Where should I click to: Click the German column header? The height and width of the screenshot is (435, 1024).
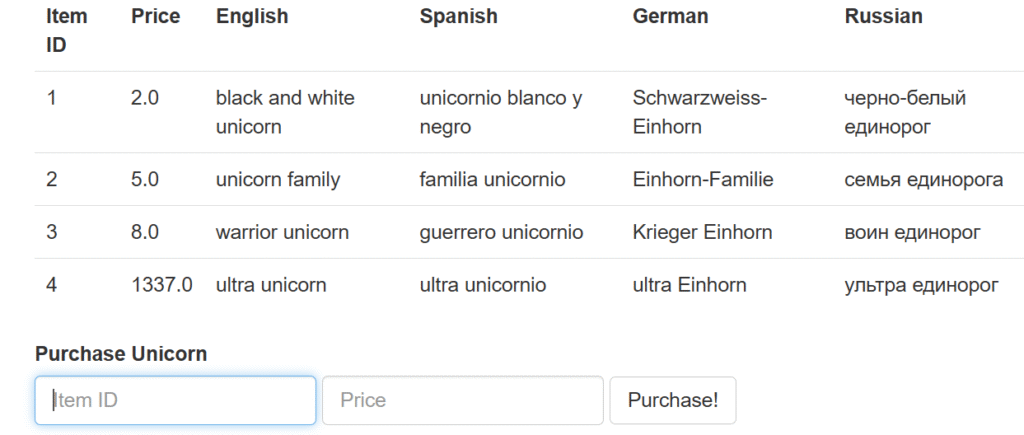670,16
